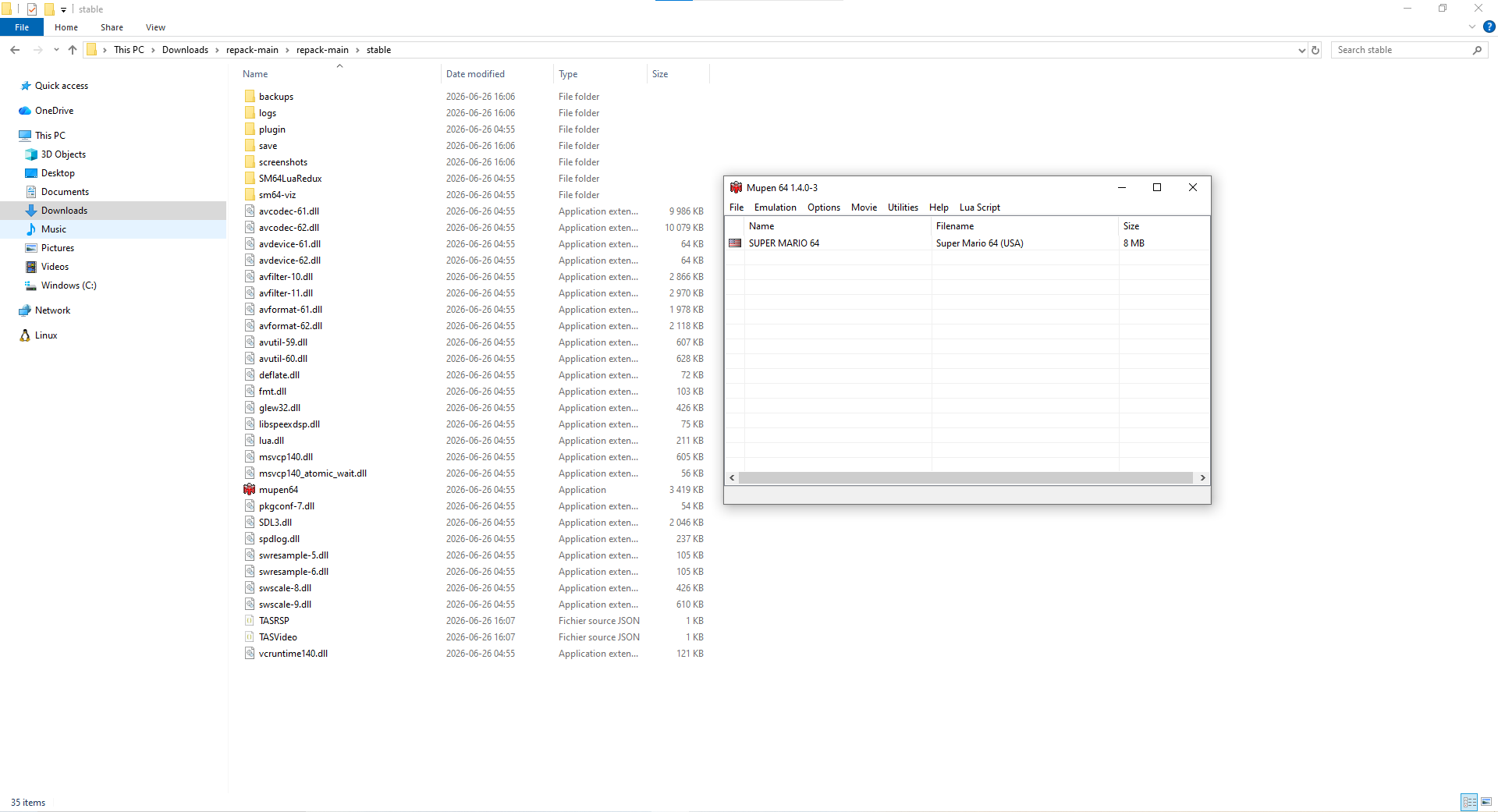Select the Music note icon in sidebar

[x=31, y=229]
